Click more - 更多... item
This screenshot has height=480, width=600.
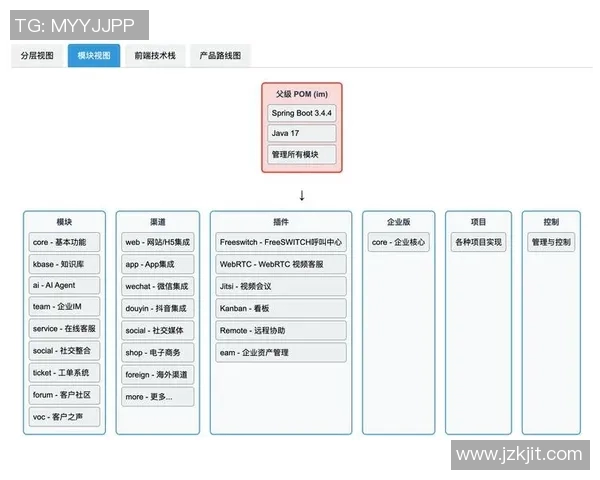158,397
